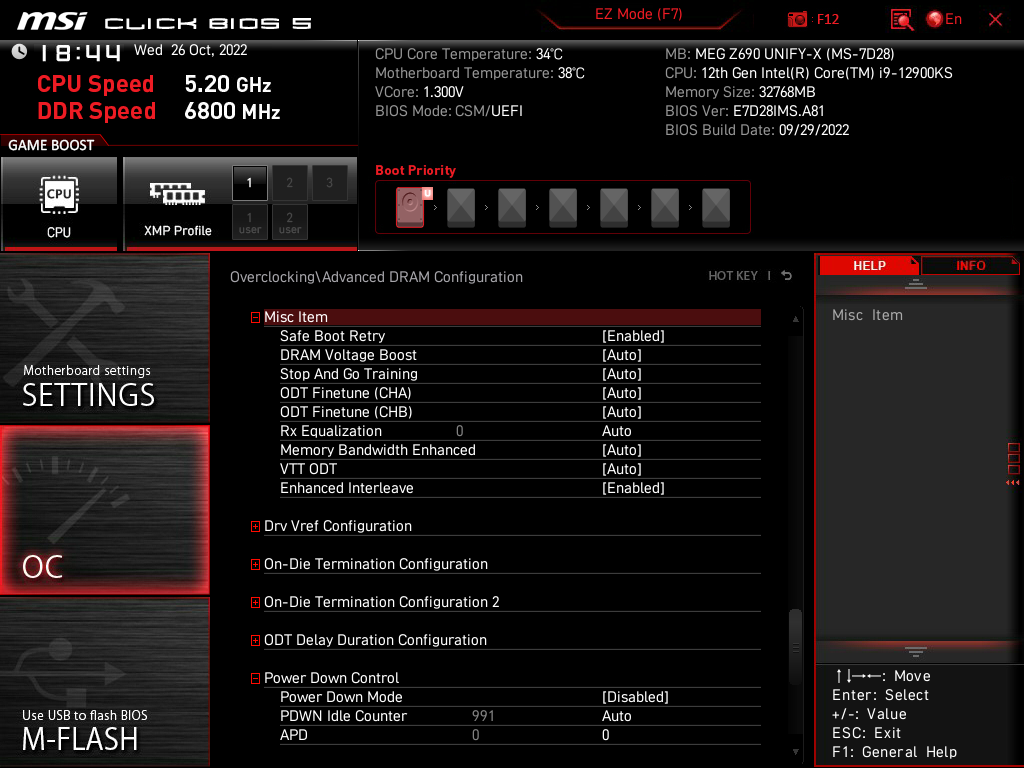This screenshot has width=1024, height=768.
Task: Expand On-Die Termination Configuration 2
Action: 255,602
